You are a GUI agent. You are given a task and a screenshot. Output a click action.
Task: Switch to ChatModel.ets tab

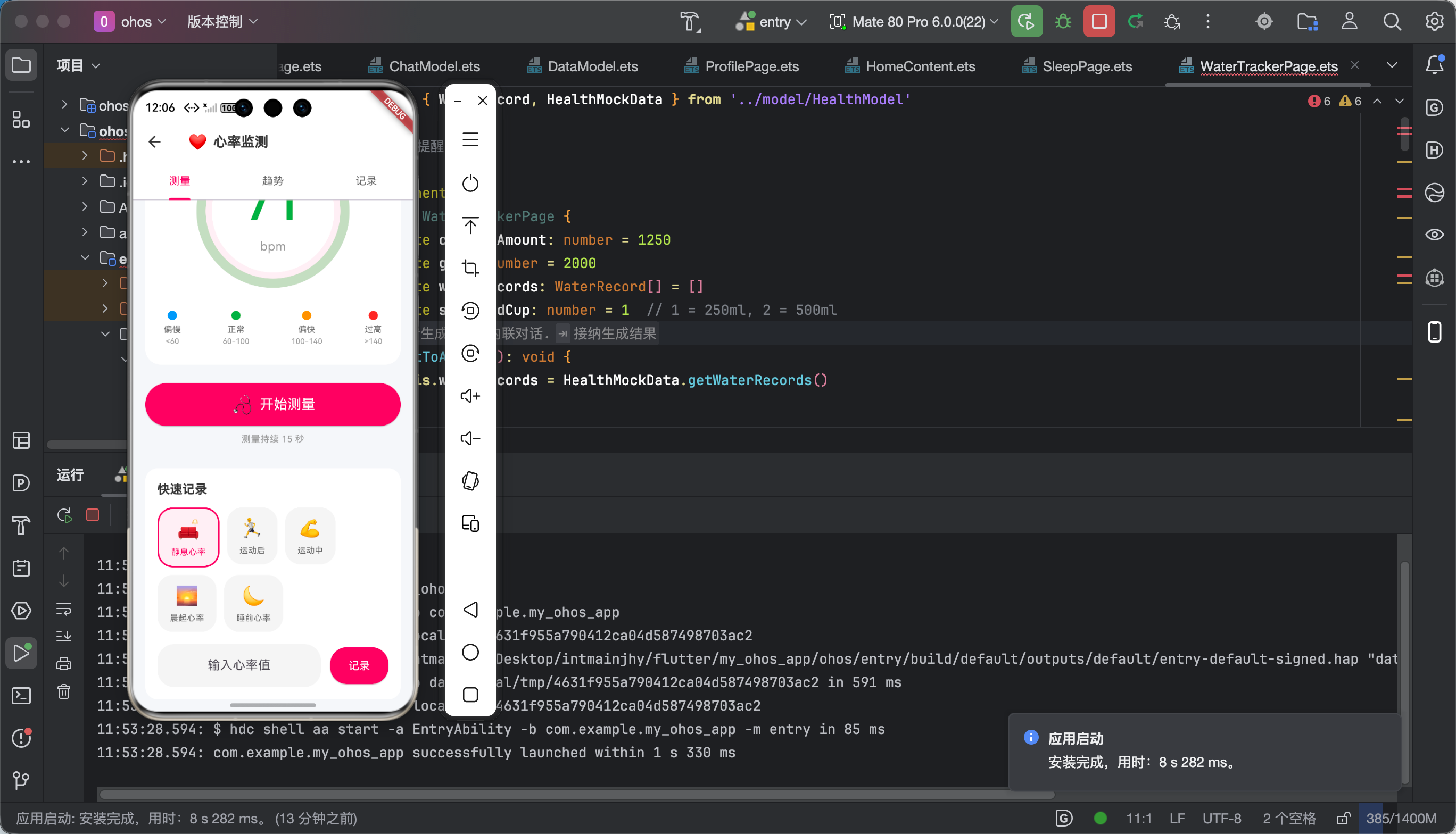pos(425,66)
